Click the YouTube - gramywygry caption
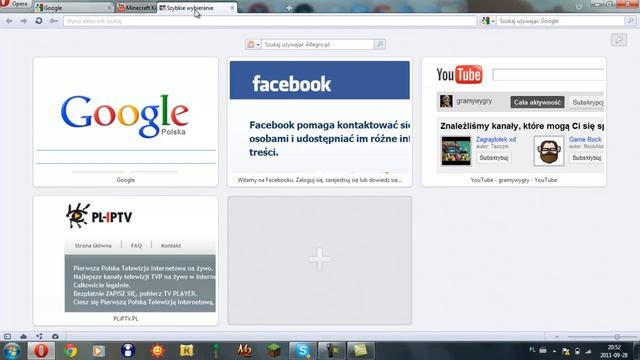The image size is (640, 360). 514,180
